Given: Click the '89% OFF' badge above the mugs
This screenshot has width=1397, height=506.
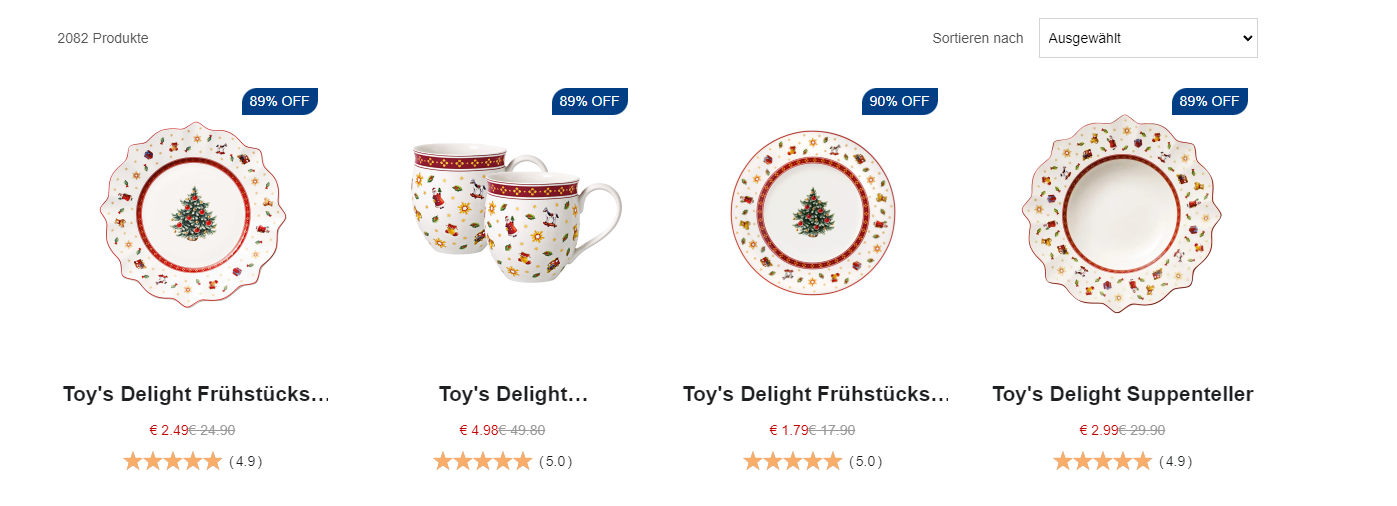Looking at the screenshot, I should (x=589, y=101).
